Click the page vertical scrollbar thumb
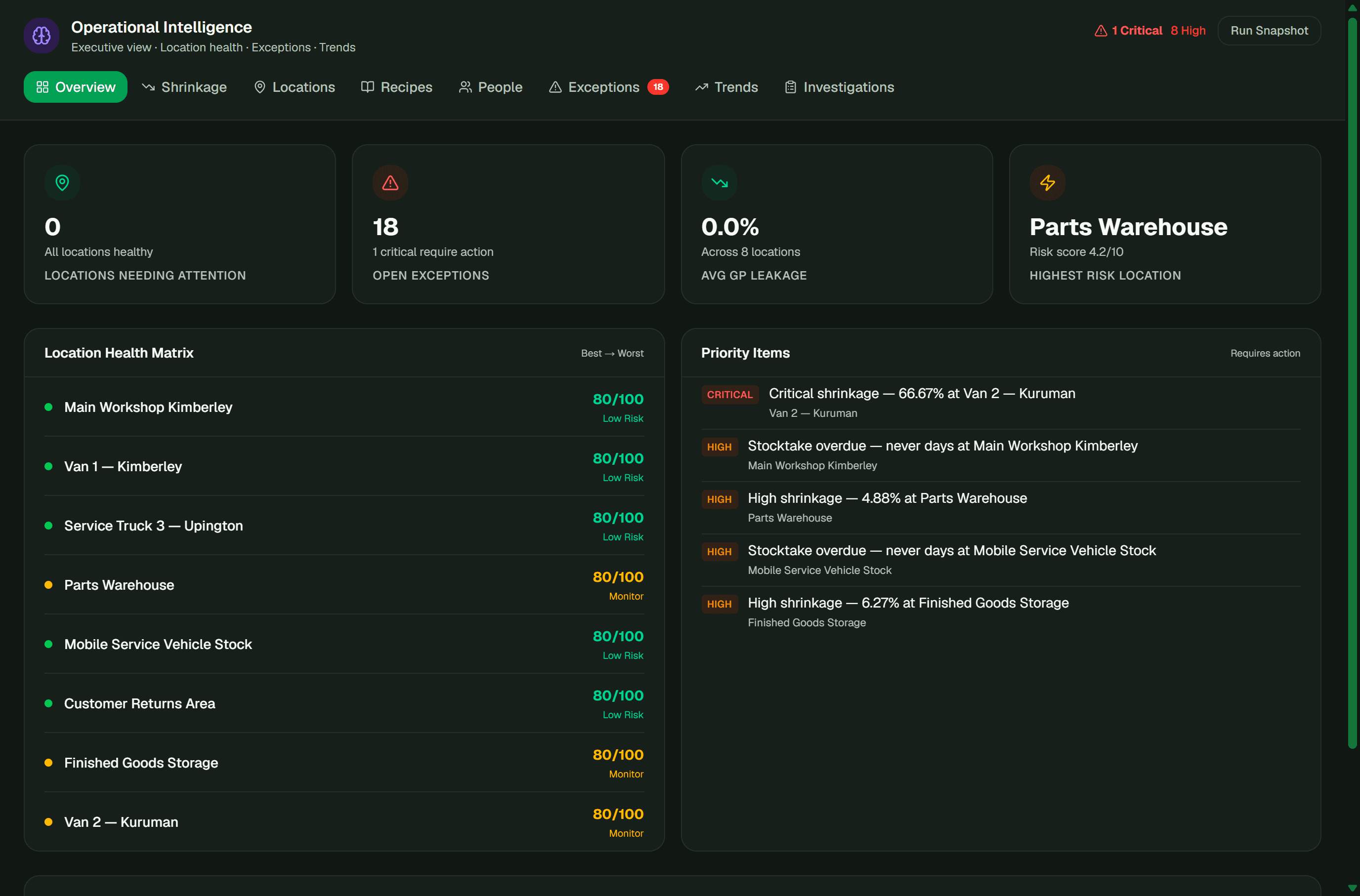Image resolution: width=1360 pixels, height=896 pixels. point(1352,383)
